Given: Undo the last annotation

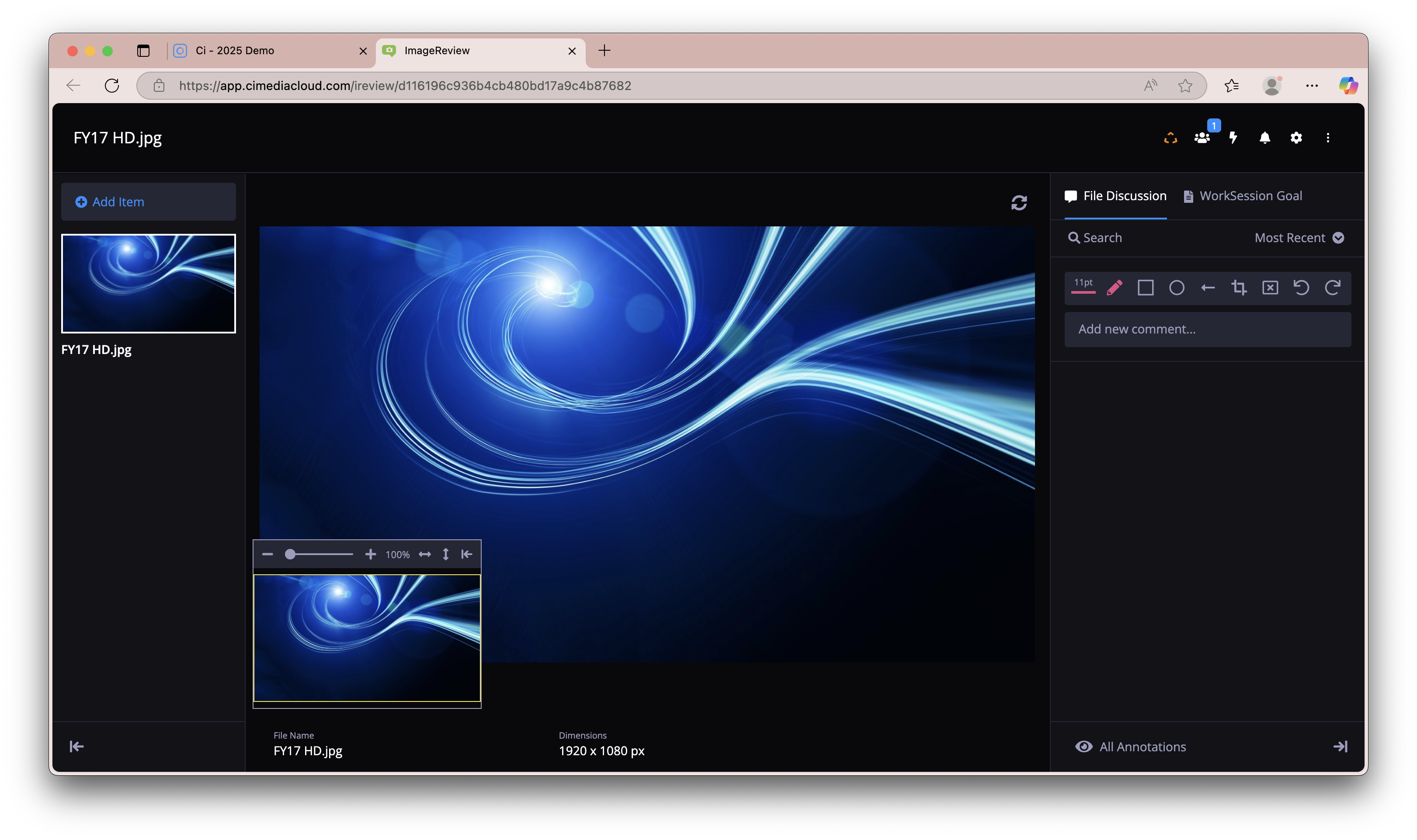Looking at the screenshot, I should click(x=1301, y=288).
